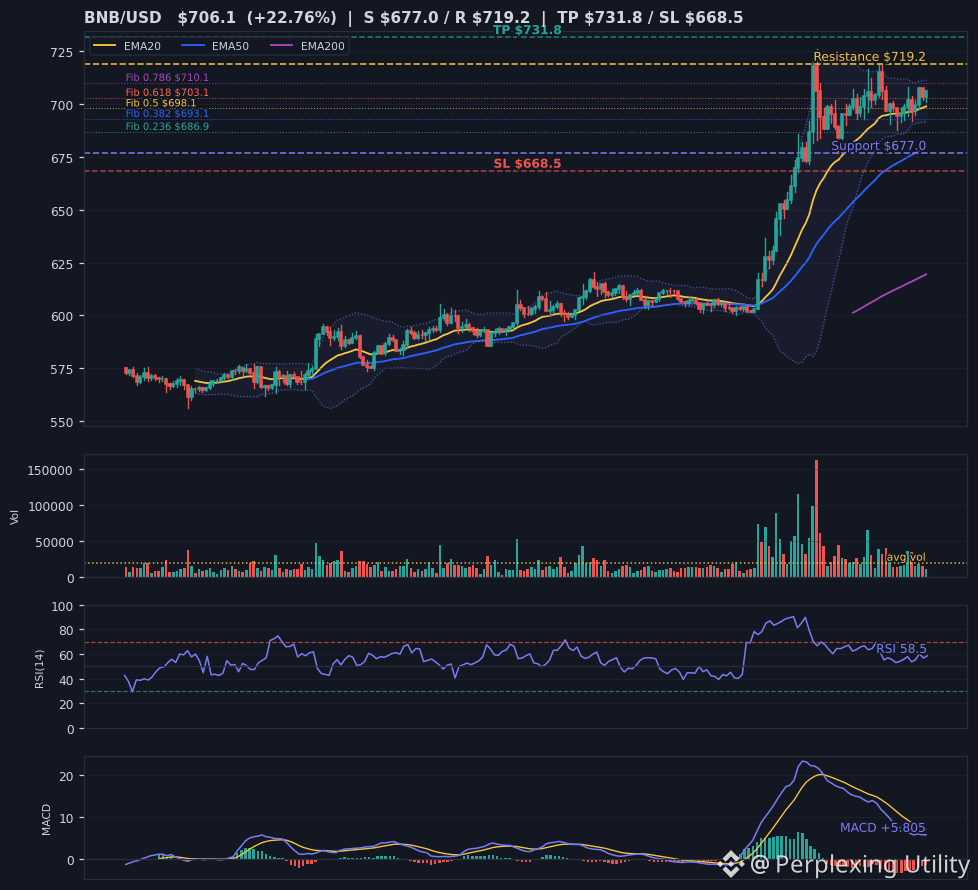Screen dimensions: 978x890
Task: Click the EMA20 legend entry
Action: click(x=127, y=46)
